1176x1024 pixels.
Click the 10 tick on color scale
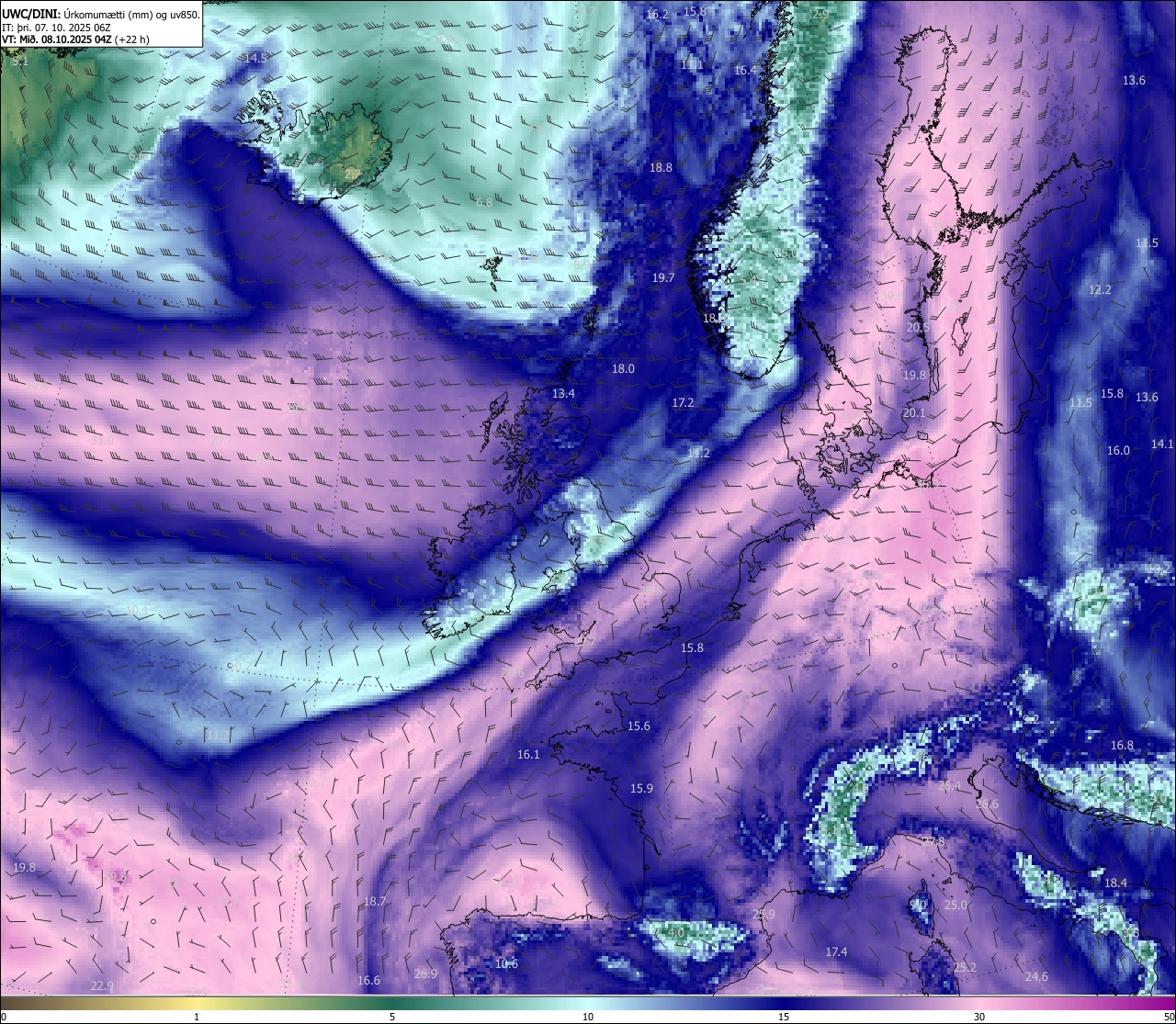pos(587,1016)
